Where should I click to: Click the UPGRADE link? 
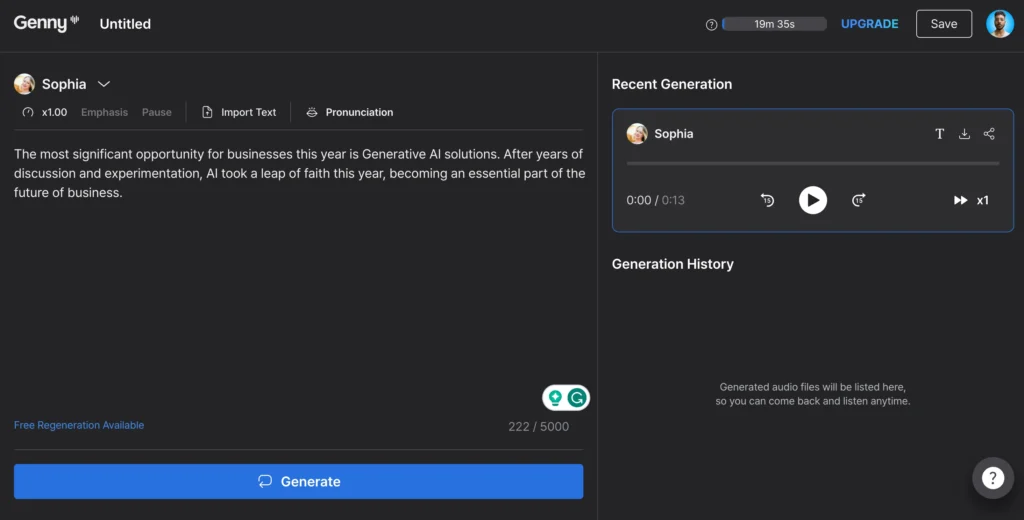[869, 24]
